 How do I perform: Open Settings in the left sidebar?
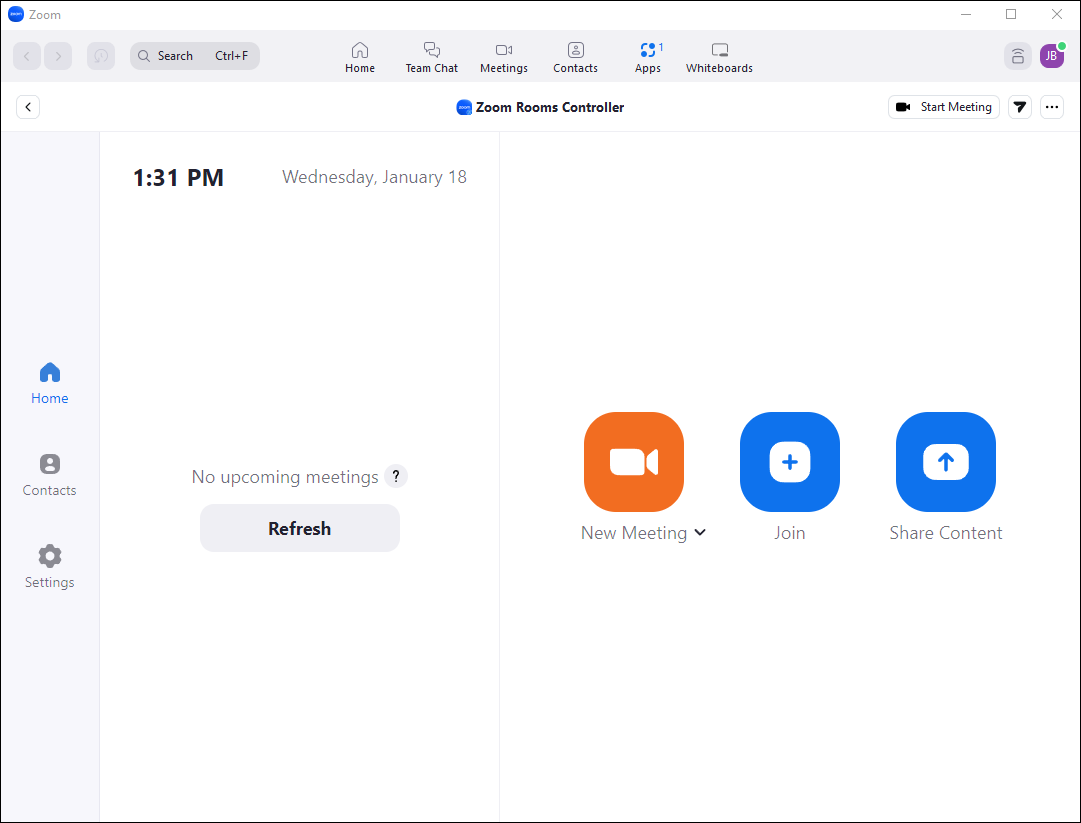pos(50,567)
